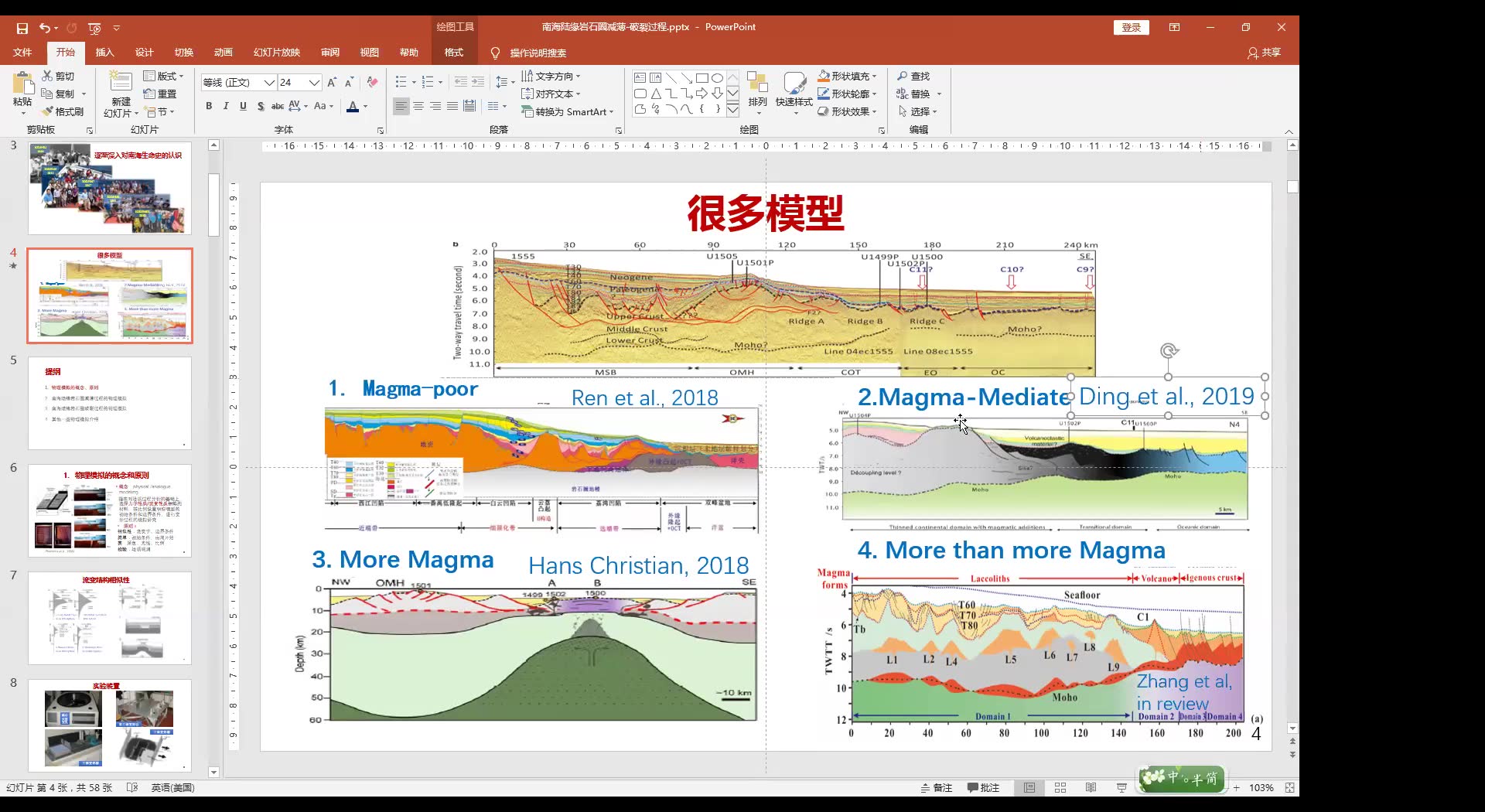Click the 共享 button
The height and width of the screenshot is (812, 1485).
(1264, 53)
